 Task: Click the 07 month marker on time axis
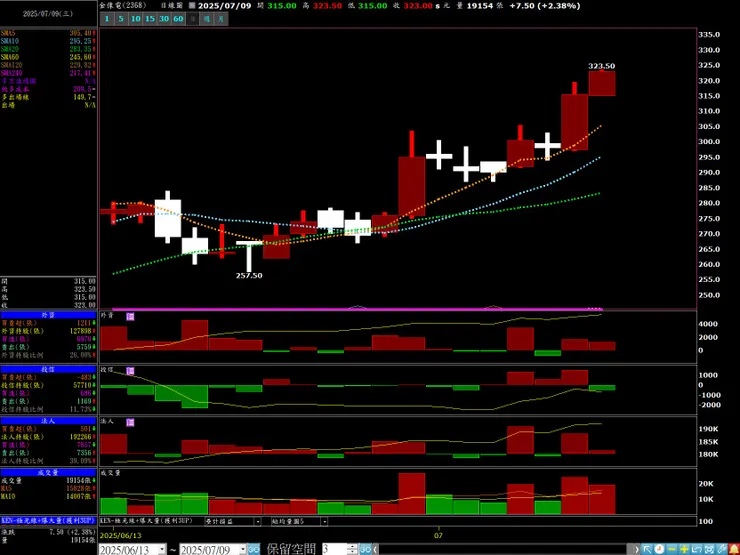click(x=438, y=536)
